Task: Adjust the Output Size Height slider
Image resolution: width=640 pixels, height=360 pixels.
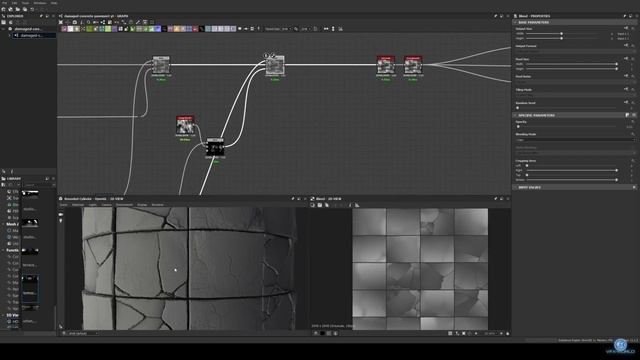Action: point(562,38)
